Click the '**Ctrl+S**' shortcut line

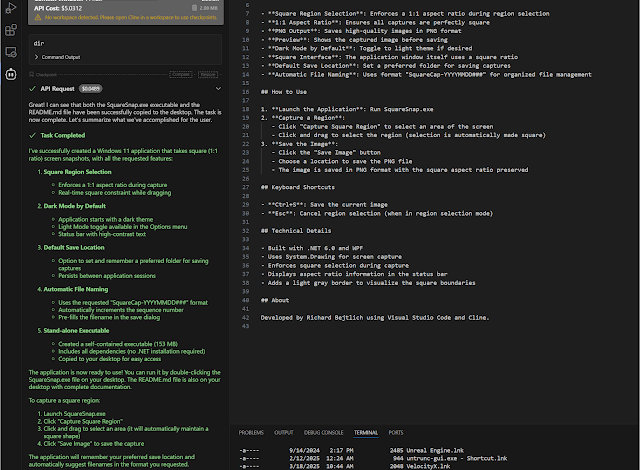(x=324, y=205)
